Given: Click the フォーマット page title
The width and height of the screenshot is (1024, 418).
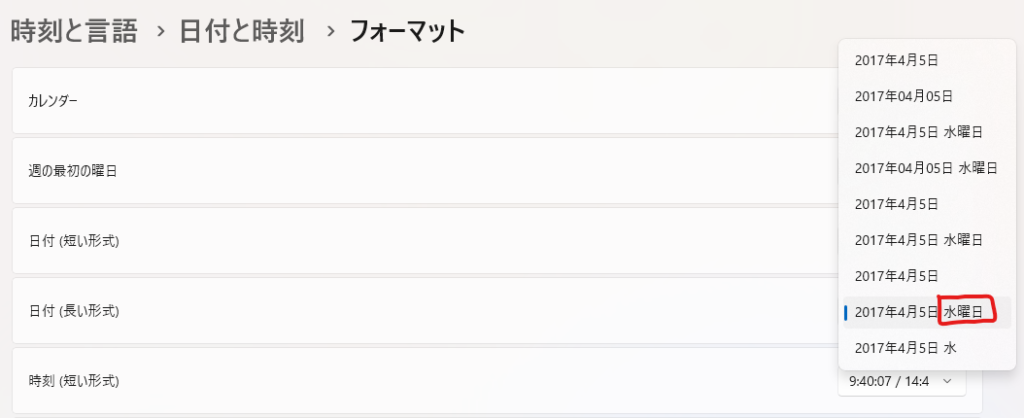Looking at the screenshot, I should (407, 32).
